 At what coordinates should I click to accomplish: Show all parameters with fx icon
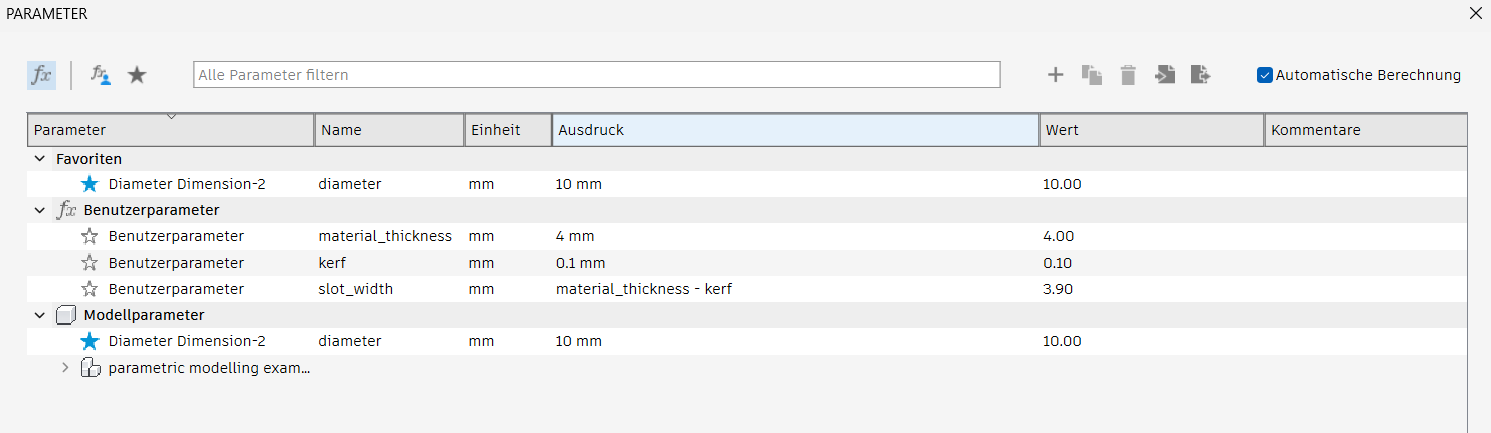41,75
